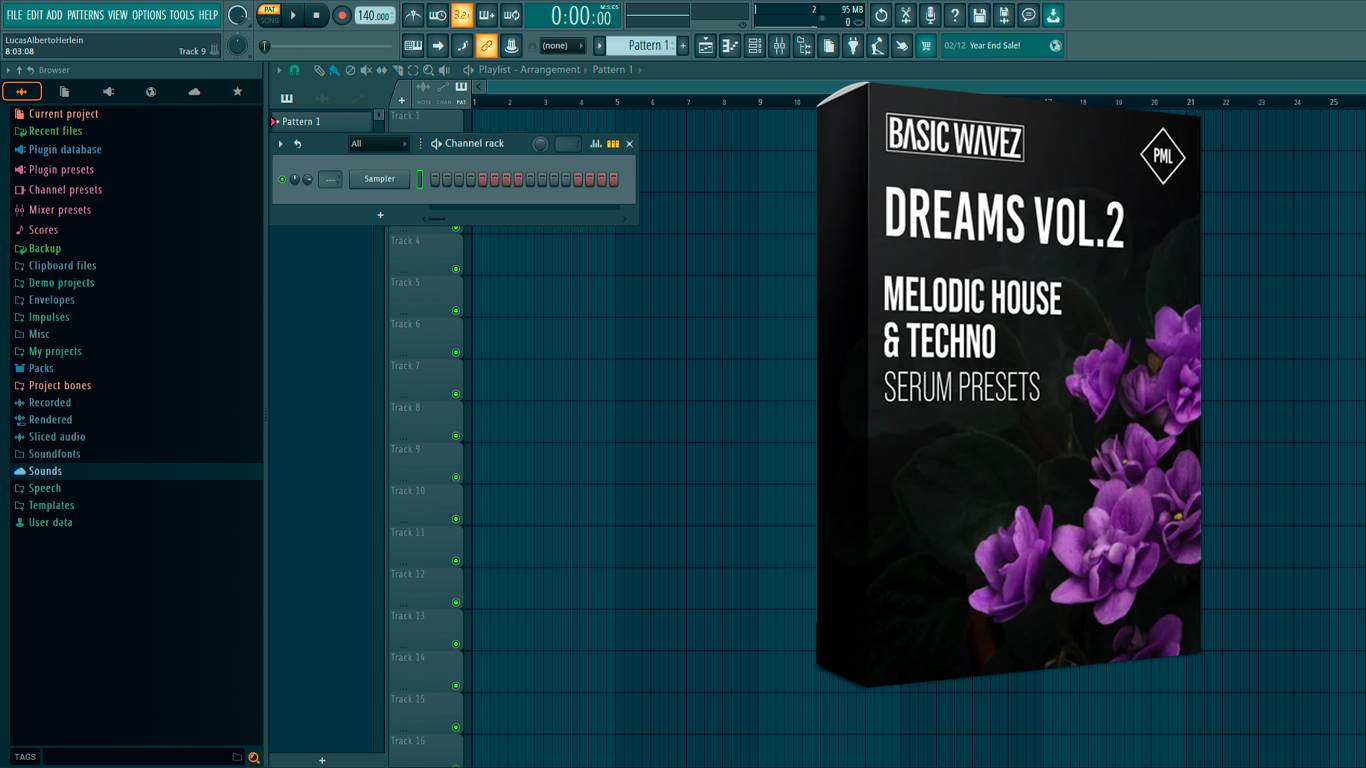Screen dimensions: 1366x768
Task: Toggle the first step button for Sampler
Action: [x=435, y=180]
